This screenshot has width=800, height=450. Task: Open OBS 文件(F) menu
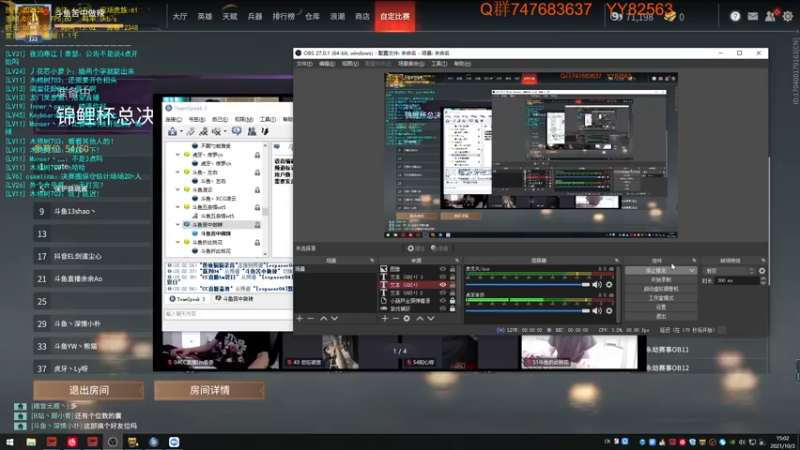pyautogui.click(x=304, y=64)
